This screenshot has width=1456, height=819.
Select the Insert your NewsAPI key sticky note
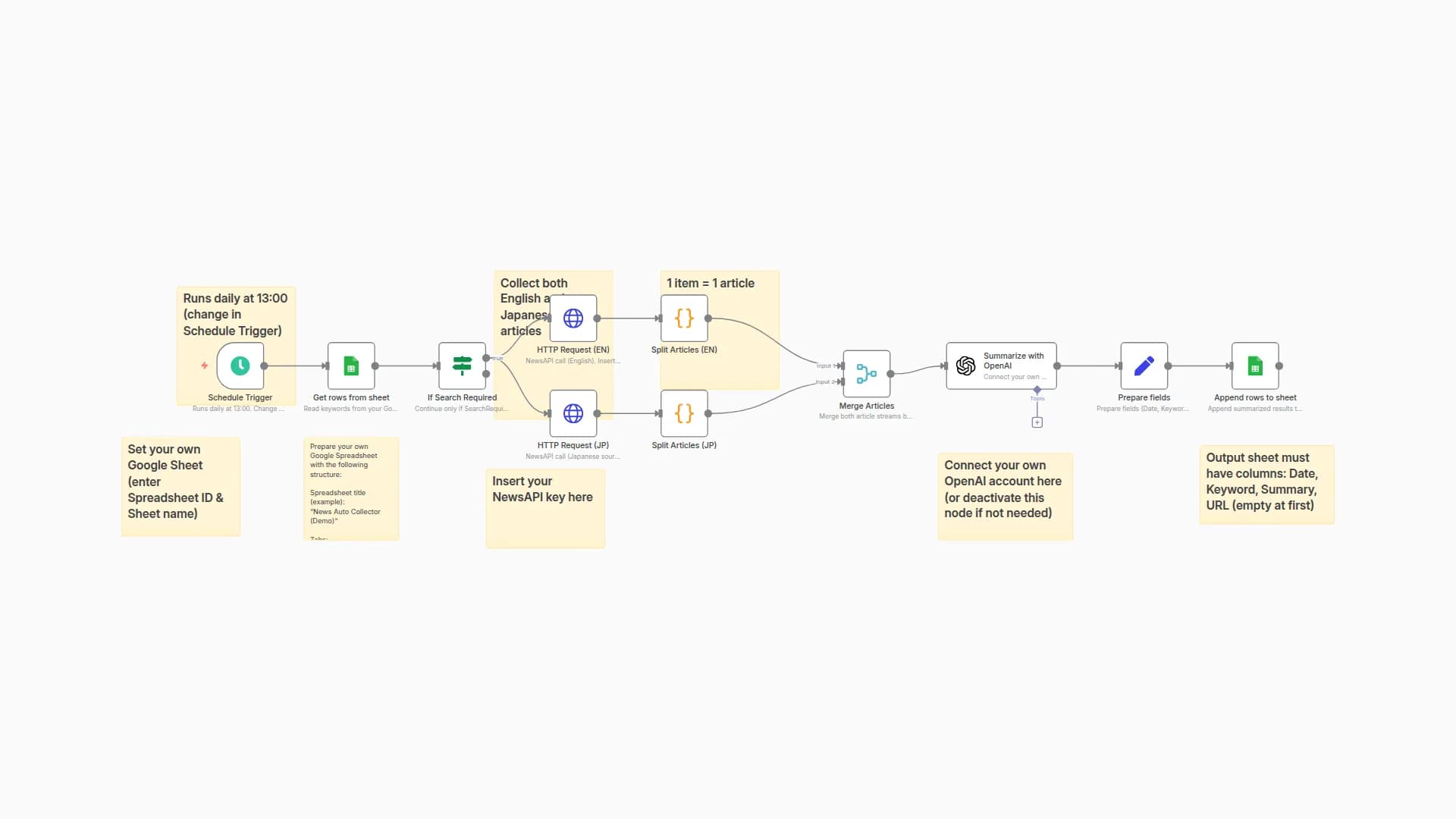pyautogui.click(x=544, y=507)
